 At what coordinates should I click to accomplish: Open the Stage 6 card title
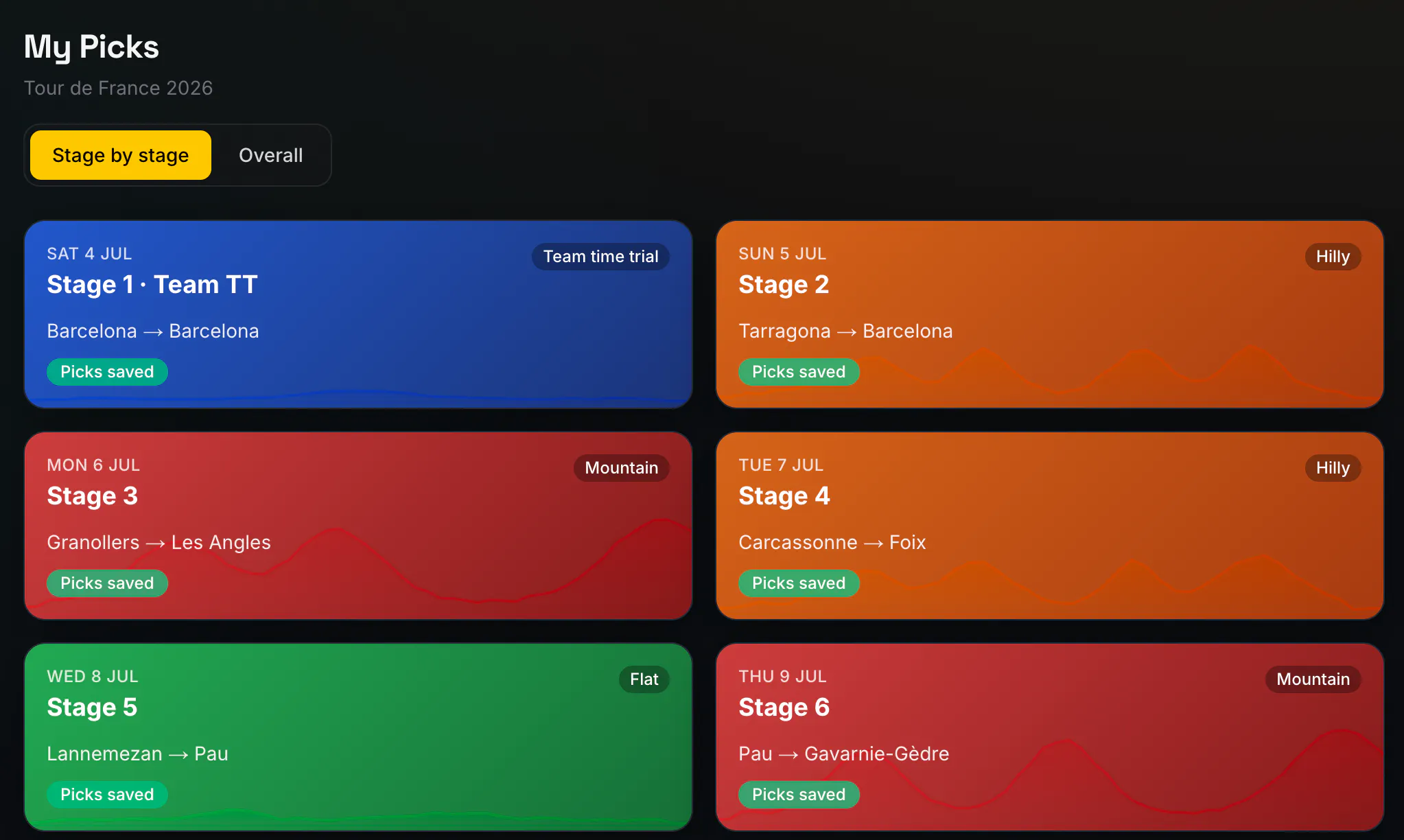784,707
